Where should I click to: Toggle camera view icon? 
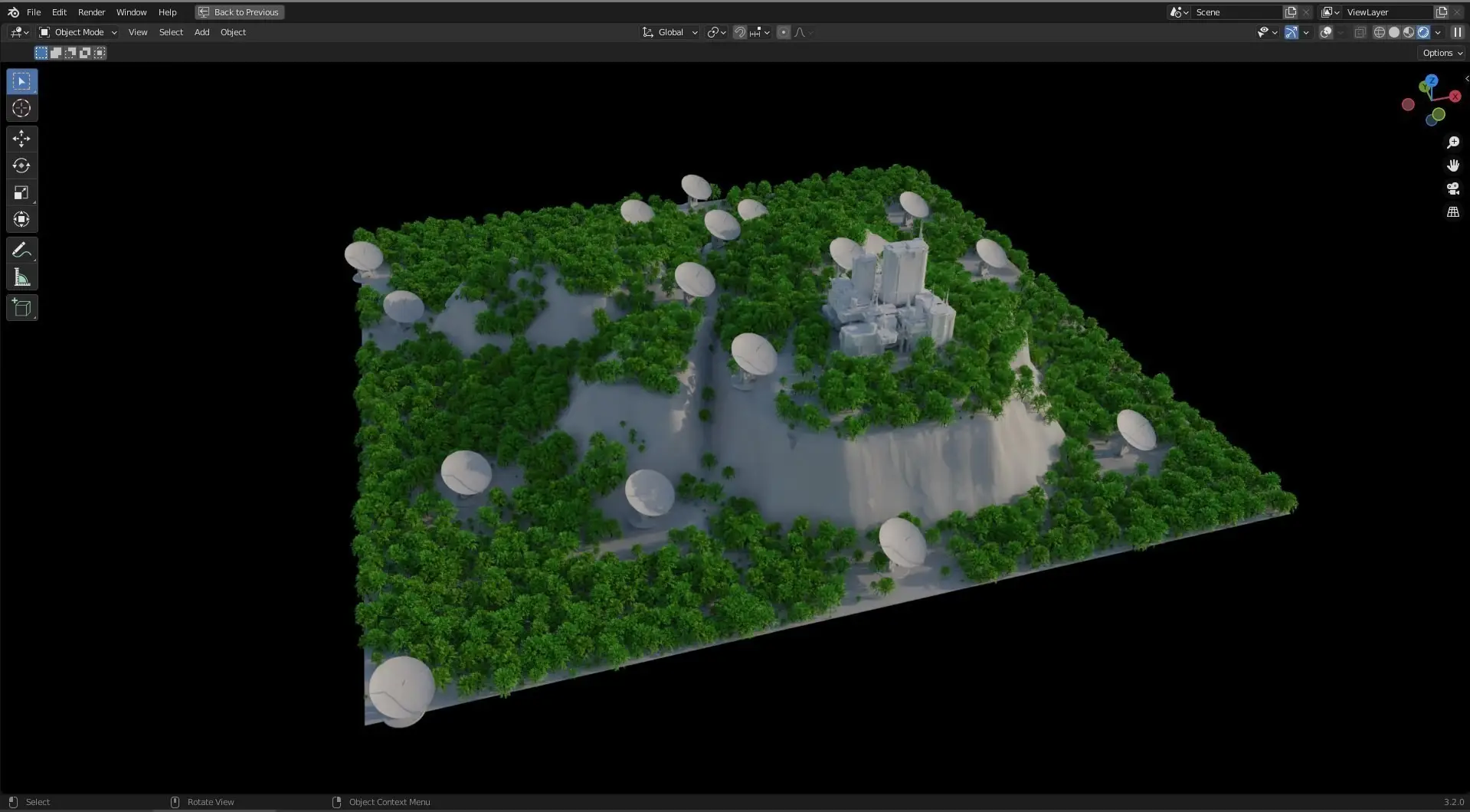(x=1452, y=188)
